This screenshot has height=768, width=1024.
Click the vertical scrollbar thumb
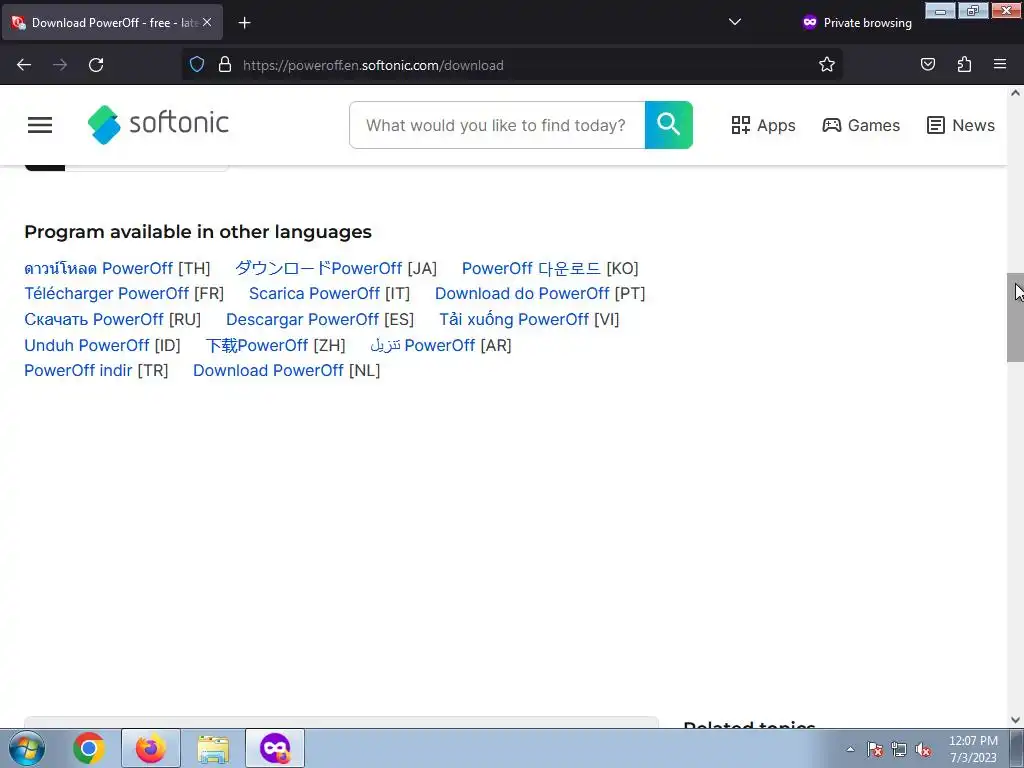click(x=1015, y=317)
